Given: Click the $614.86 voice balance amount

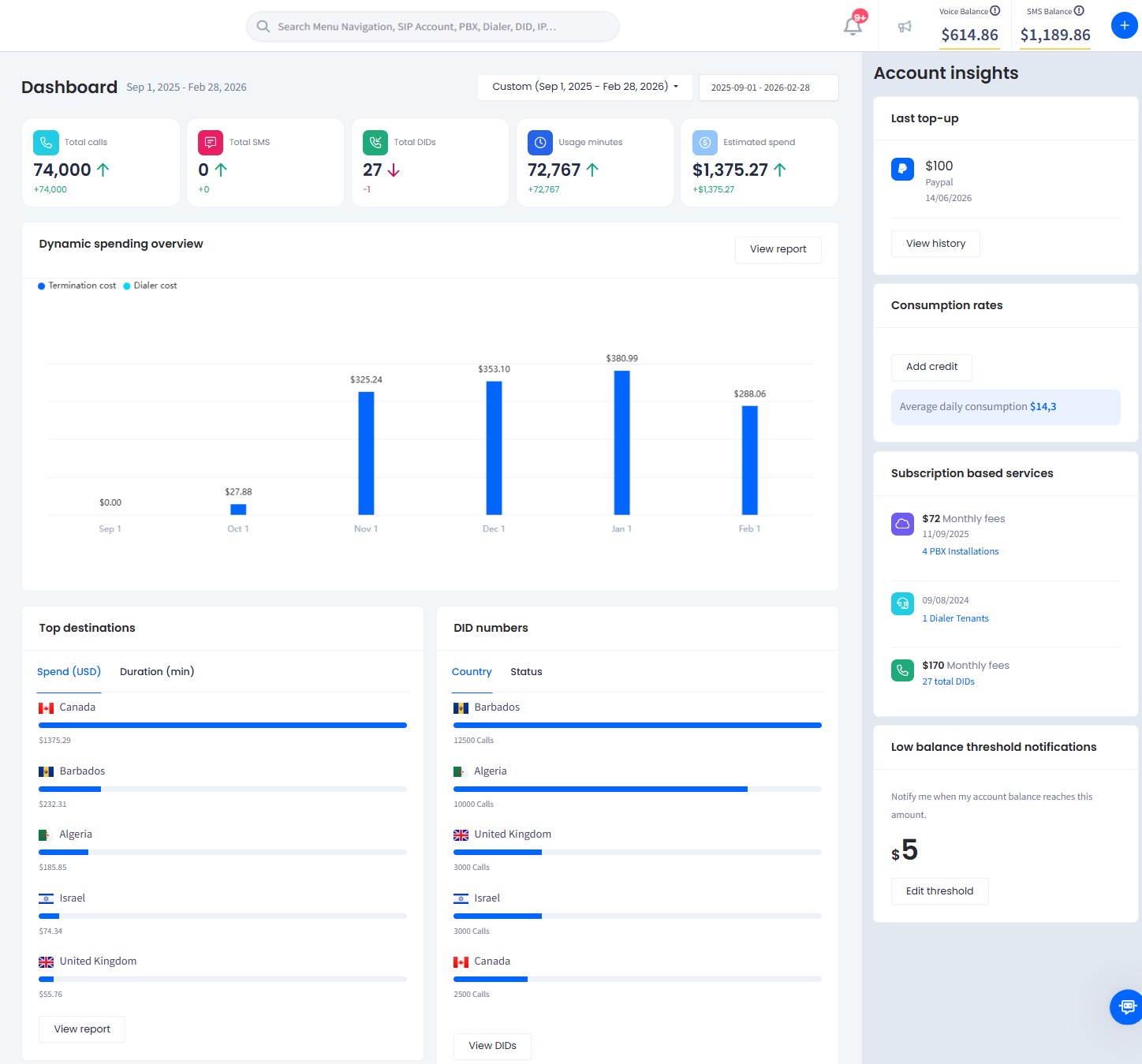Looking at the screenshot, I should (x=969, y=35).
